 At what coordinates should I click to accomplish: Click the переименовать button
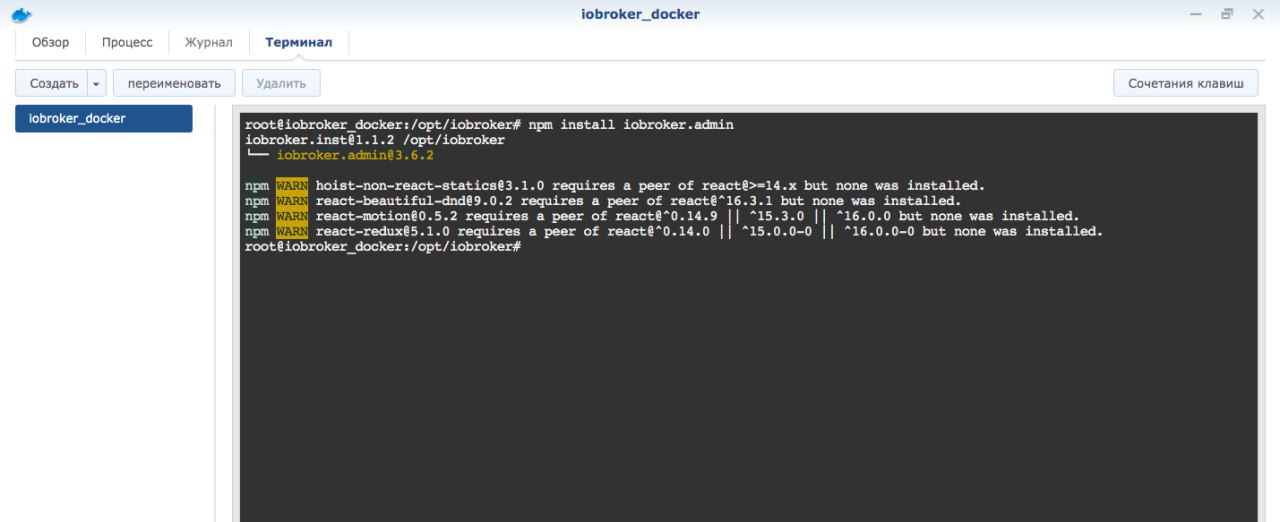click(174, 83)
